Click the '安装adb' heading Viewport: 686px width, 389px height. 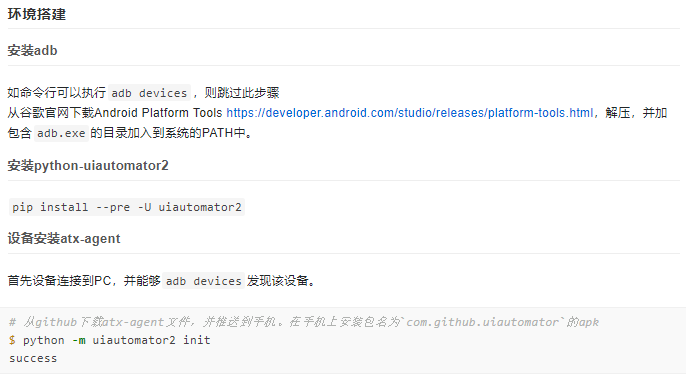tap(32, 51)
